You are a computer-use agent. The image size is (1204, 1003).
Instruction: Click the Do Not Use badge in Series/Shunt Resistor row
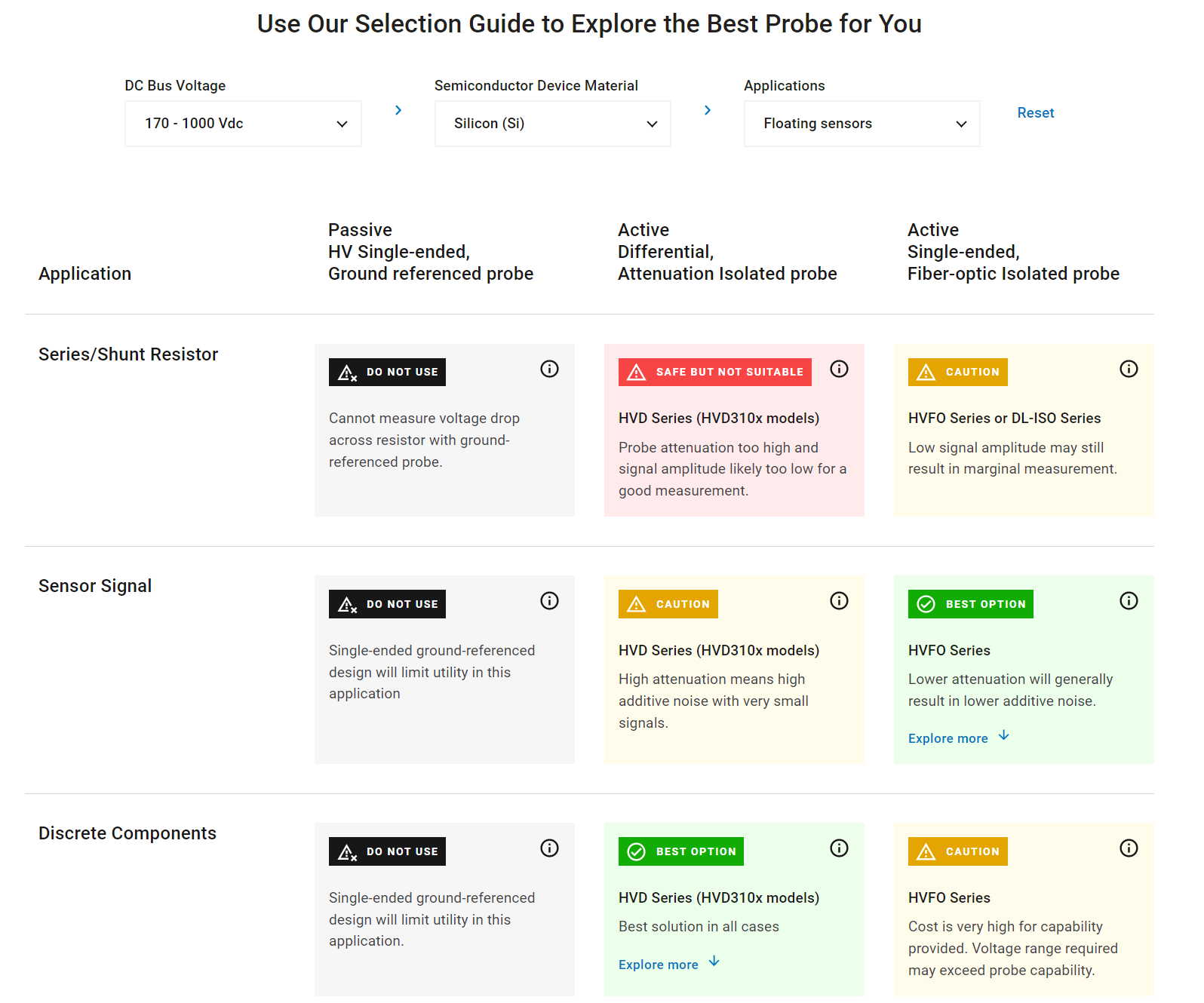pyautogui.click(x=387, y=373)
